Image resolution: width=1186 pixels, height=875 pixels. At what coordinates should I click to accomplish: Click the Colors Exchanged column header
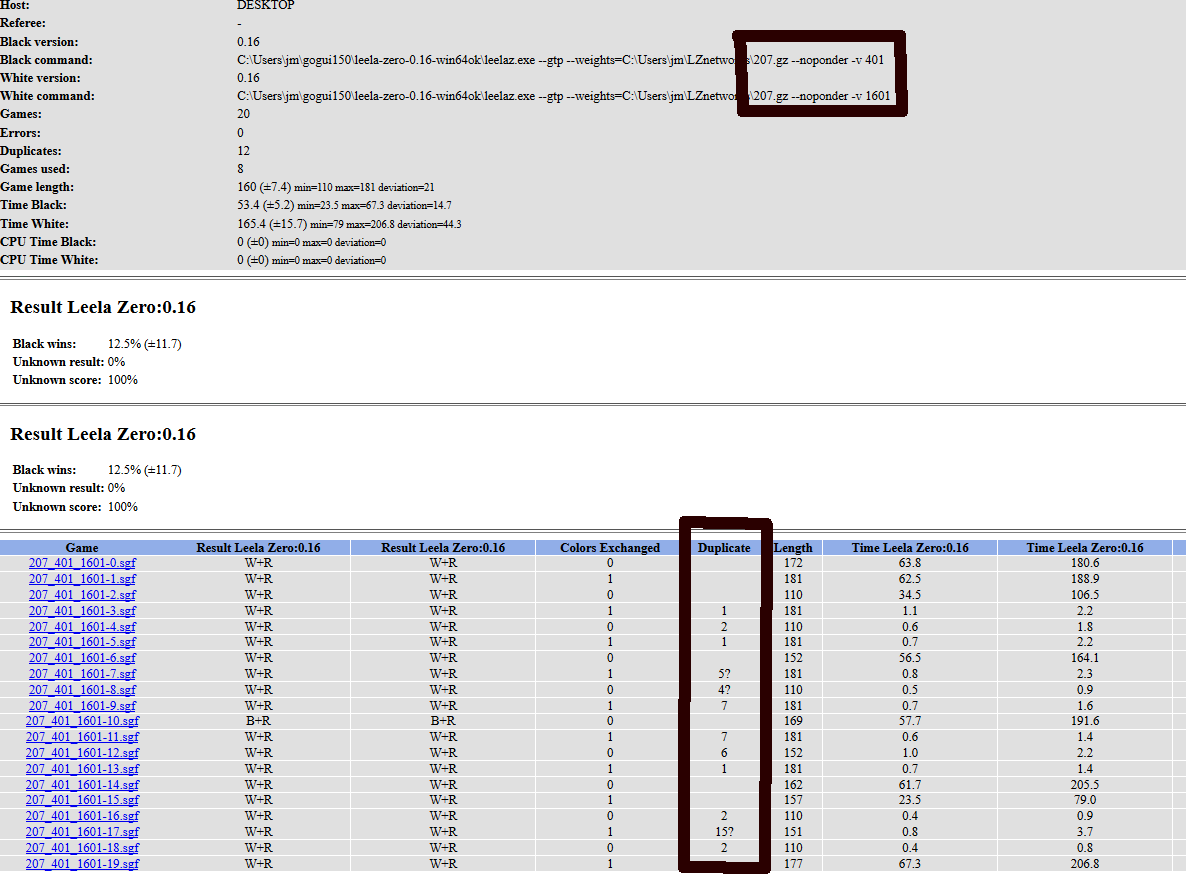coord(610,548)
